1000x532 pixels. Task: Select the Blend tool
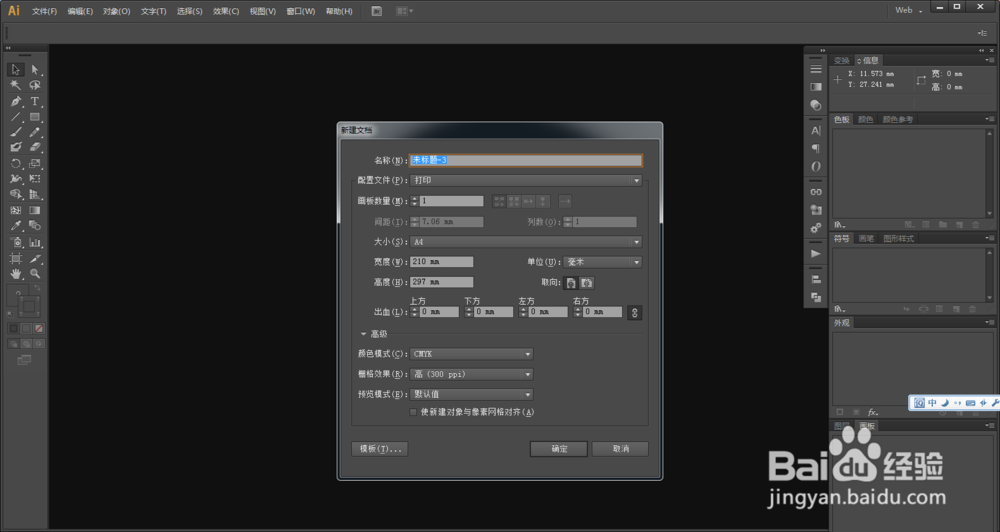pyautogui.click(x=35, y=226)
